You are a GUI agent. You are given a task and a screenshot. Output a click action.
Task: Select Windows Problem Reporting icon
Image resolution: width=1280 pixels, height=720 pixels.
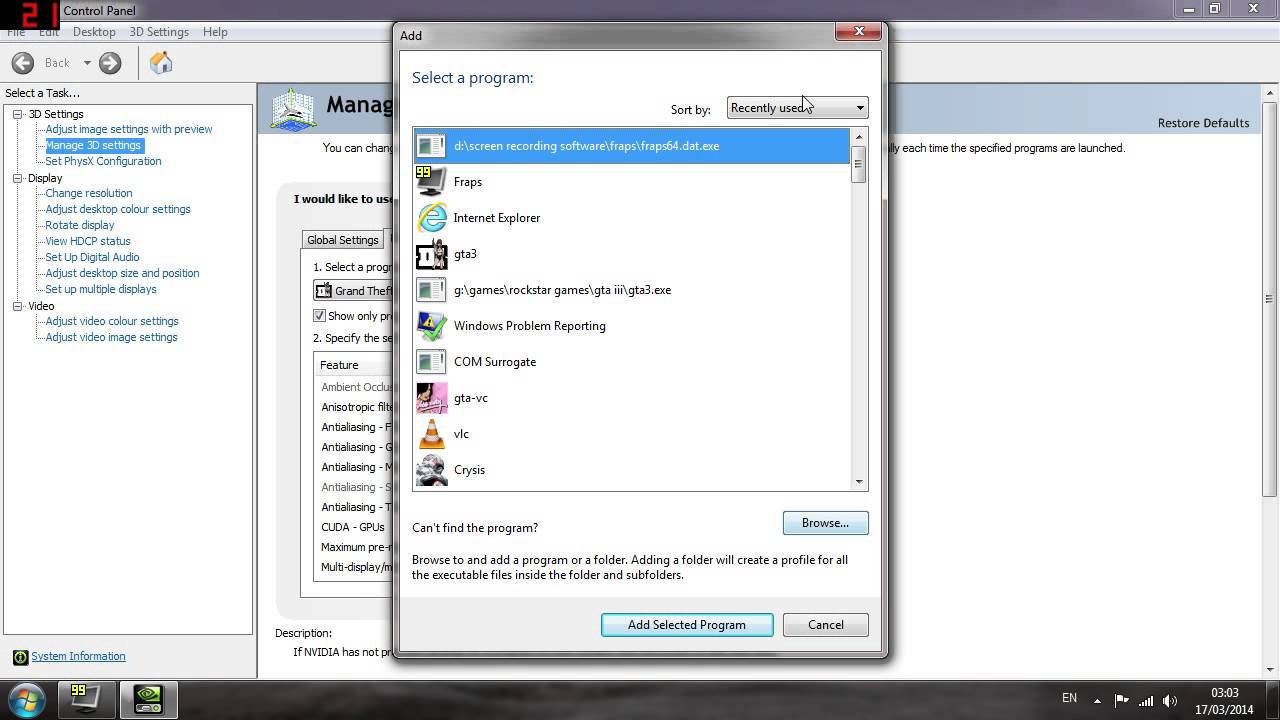tap(431, 326)
